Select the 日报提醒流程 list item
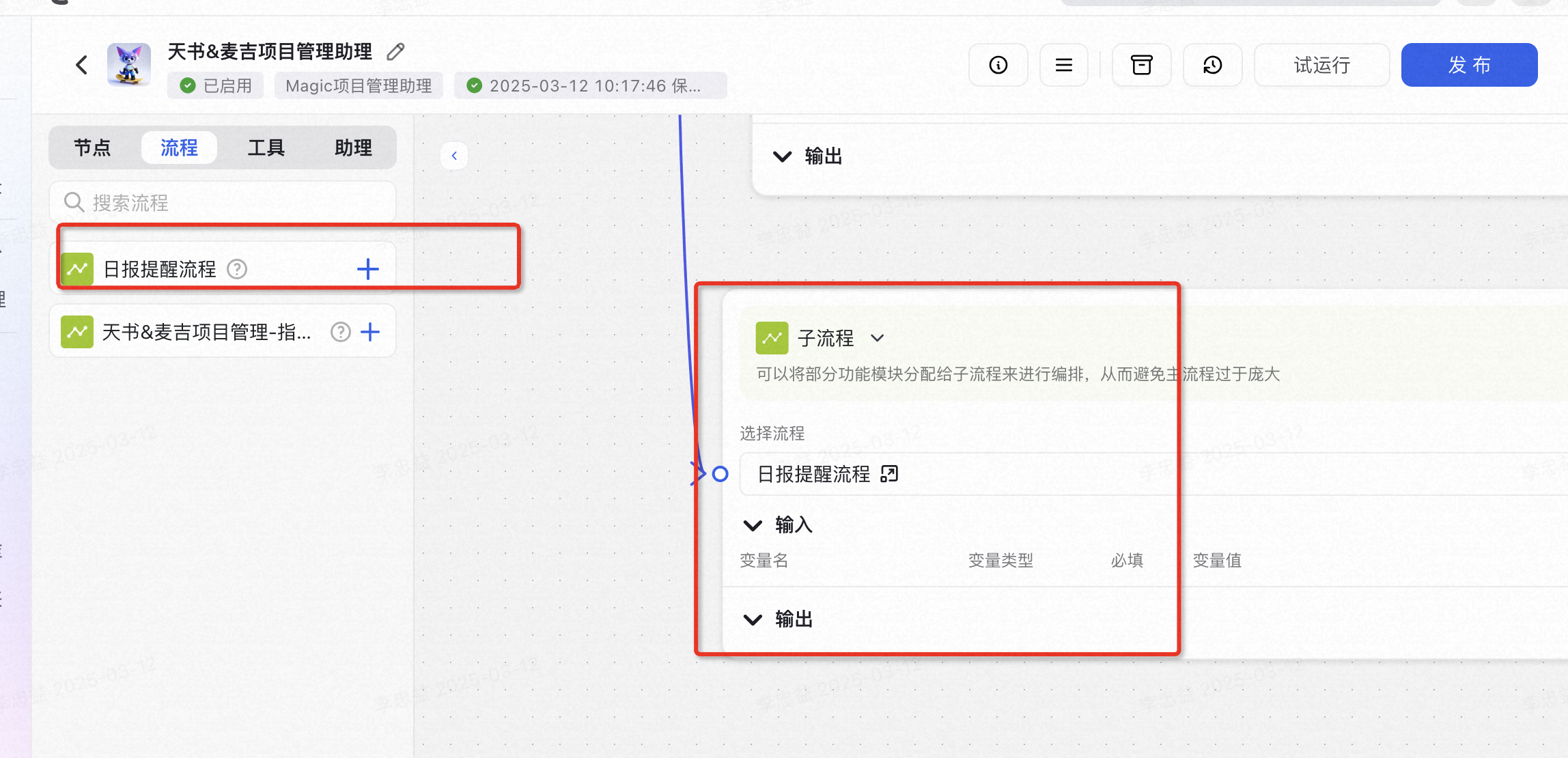Viewport: 1568px width, 758px height. pyautogui.click(x=223, y=269)
